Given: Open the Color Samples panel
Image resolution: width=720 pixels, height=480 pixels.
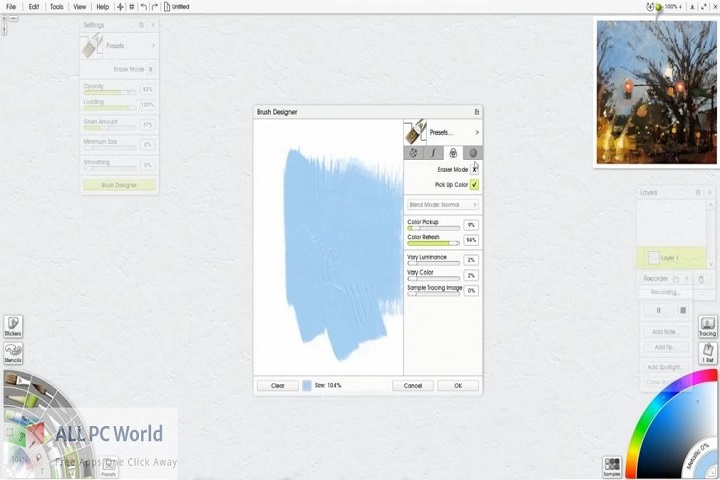Looking at the screenshot, I should (x=612, y=467).
